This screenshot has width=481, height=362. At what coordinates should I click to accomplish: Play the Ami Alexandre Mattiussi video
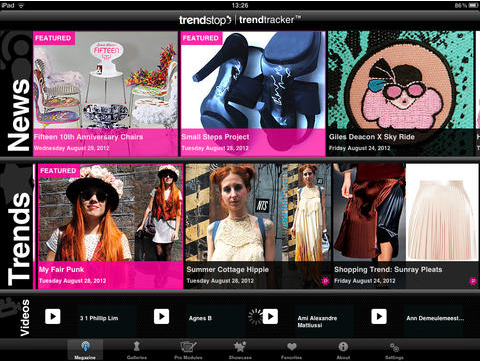point(270,316)
